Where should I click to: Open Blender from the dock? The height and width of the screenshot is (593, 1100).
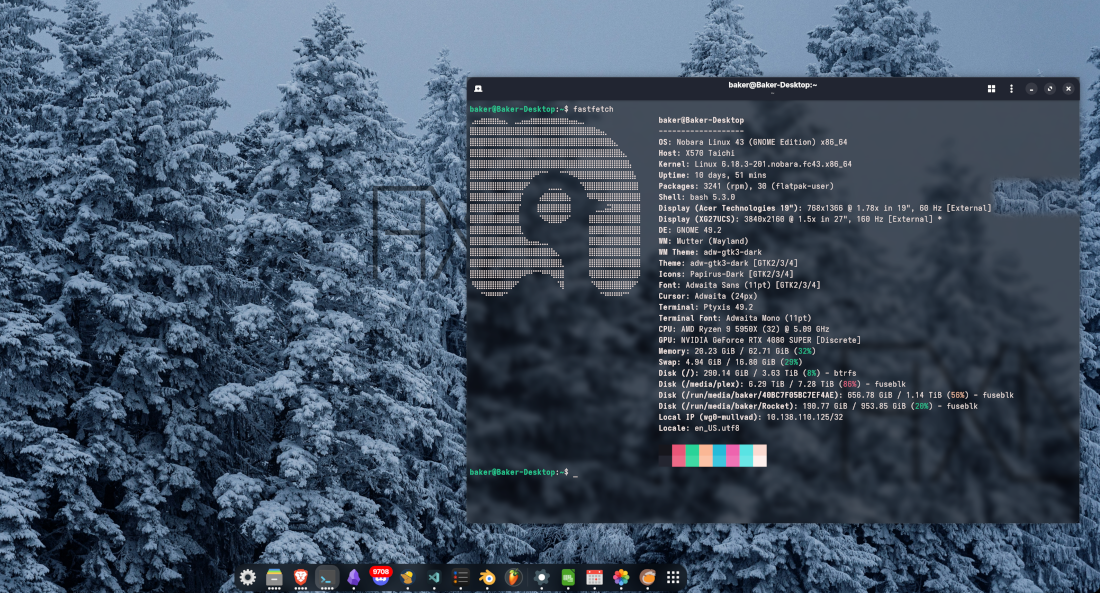tap(486, 577)
